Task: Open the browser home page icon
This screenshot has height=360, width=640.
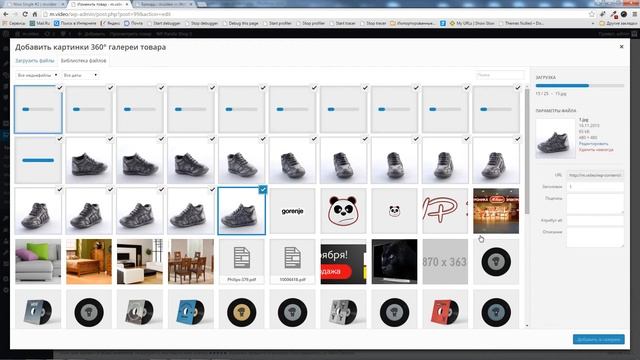Action: click(x=35, y=14)
